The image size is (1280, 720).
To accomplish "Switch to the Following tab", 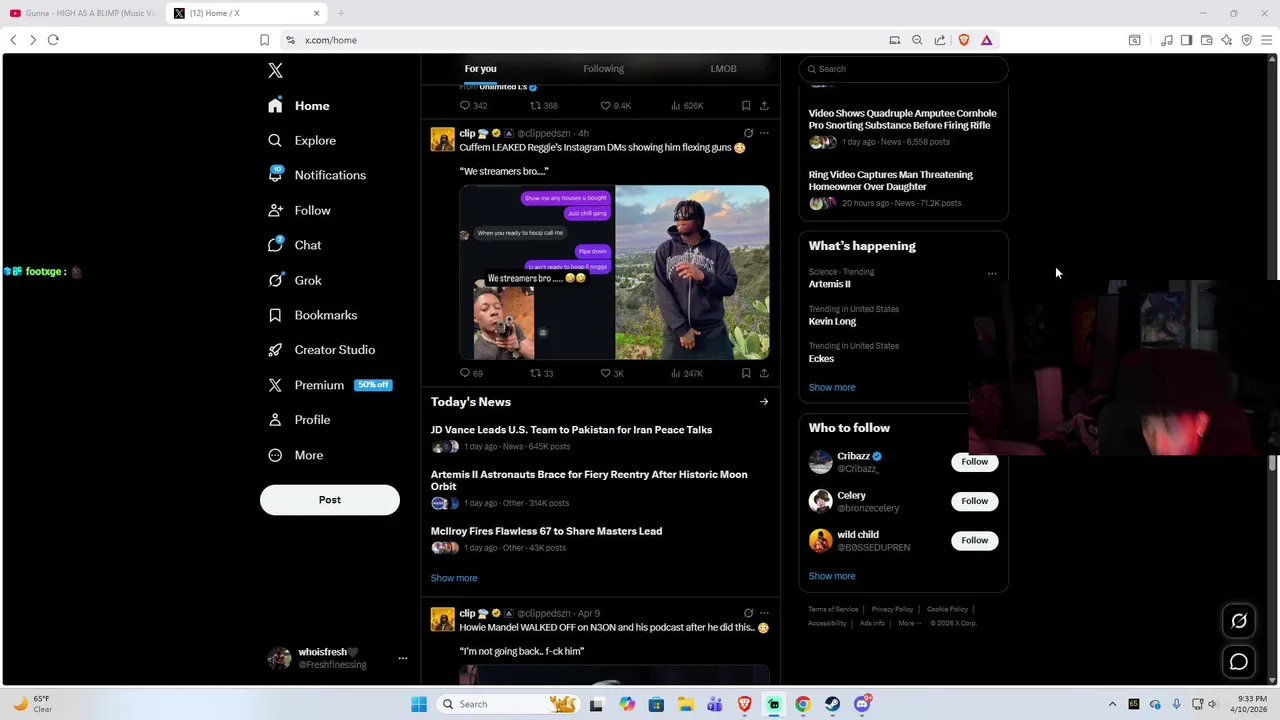I will point(603,69).
